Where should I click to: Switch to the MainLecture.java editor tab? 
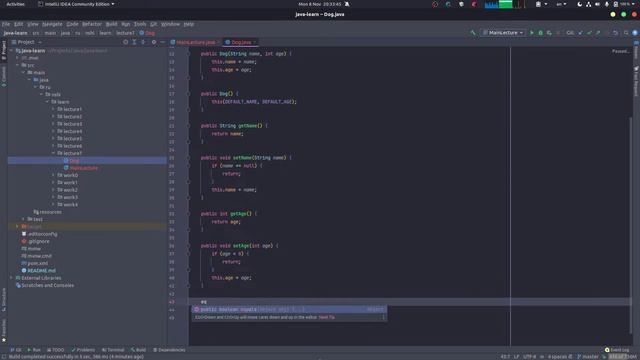pyautogui.click(x=195, y=42)
